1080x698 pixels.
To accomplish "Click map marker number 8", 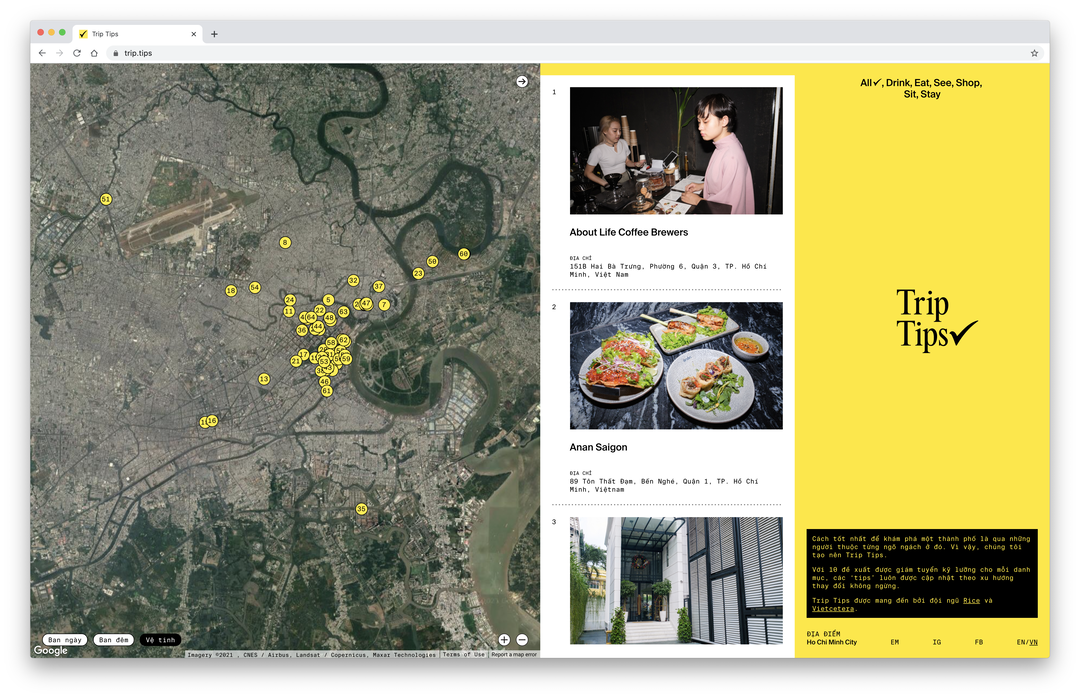I will (285, 243).
